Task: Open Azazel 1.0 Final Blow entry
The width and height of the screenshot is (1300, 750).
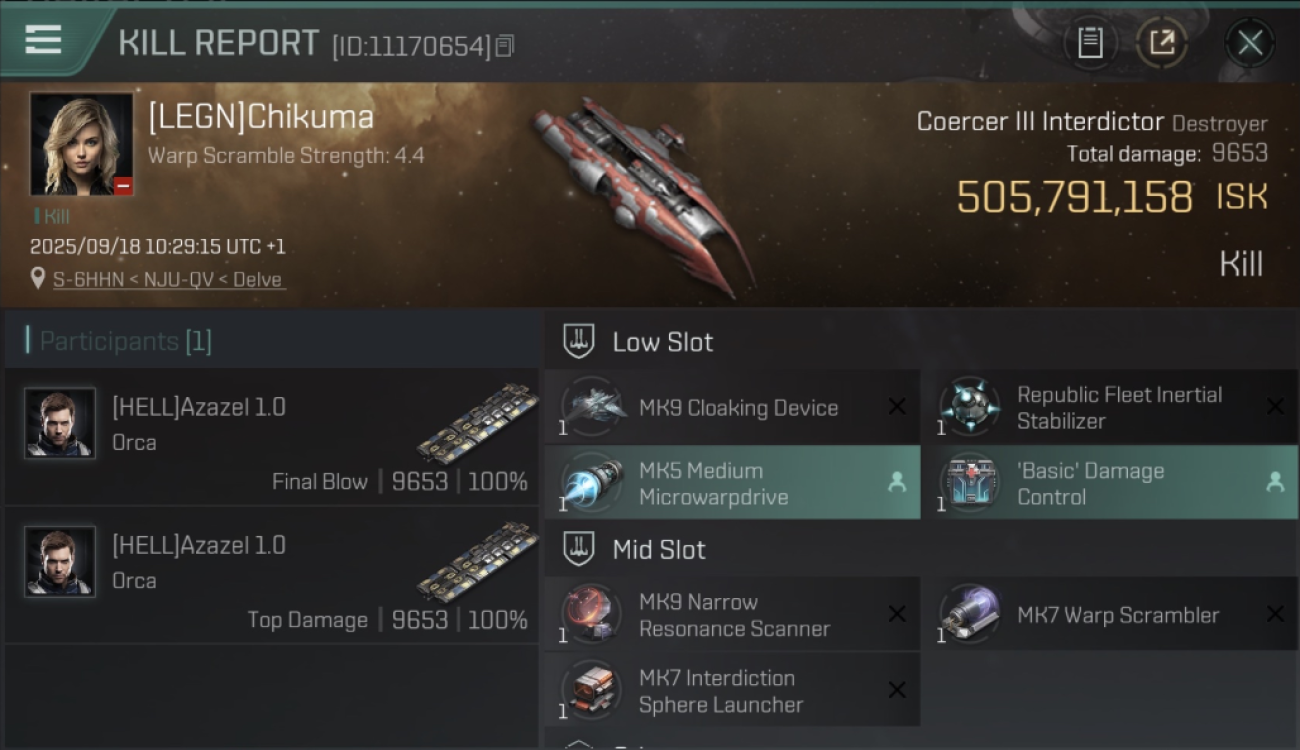Action: click(272, 436)
